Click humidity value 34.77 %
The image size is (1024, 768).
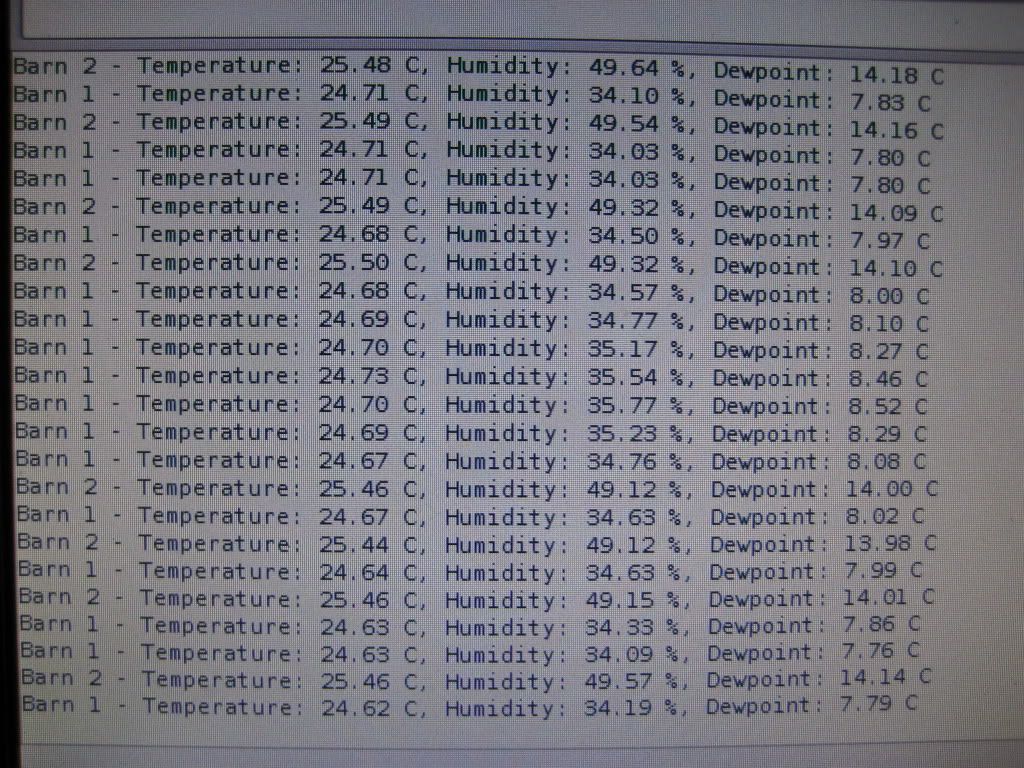pos(637,321)
